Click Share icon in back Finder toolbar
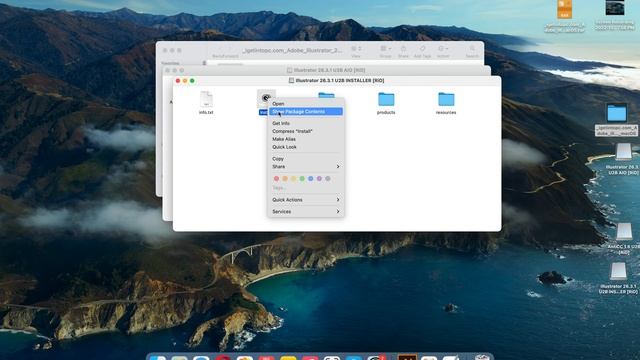Viewport: 640px width, 360px height. coord(403,49)
